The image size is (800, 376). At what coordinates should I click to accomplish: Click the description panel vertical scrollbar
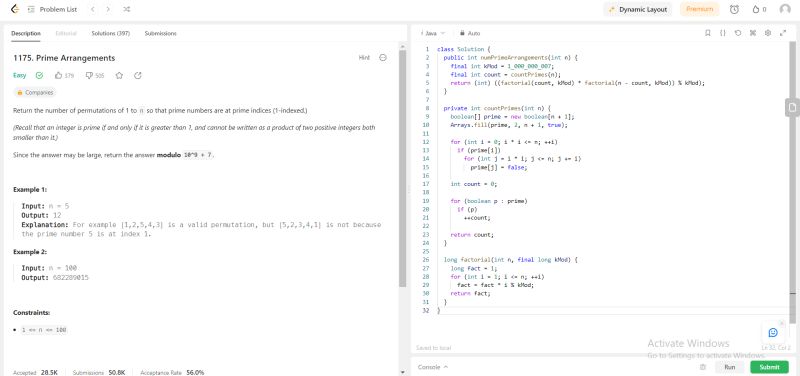click(403, 168)
